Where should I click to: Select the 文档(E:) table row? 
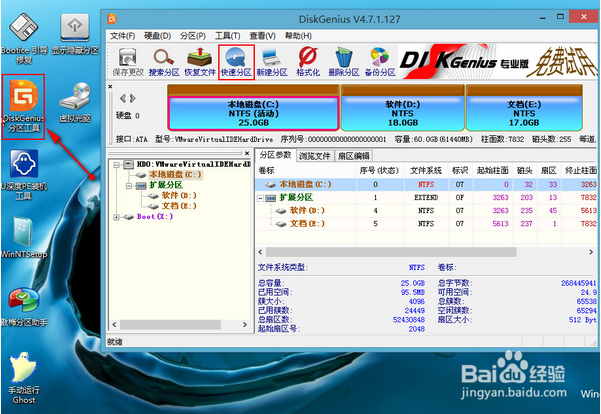(426, 223)
